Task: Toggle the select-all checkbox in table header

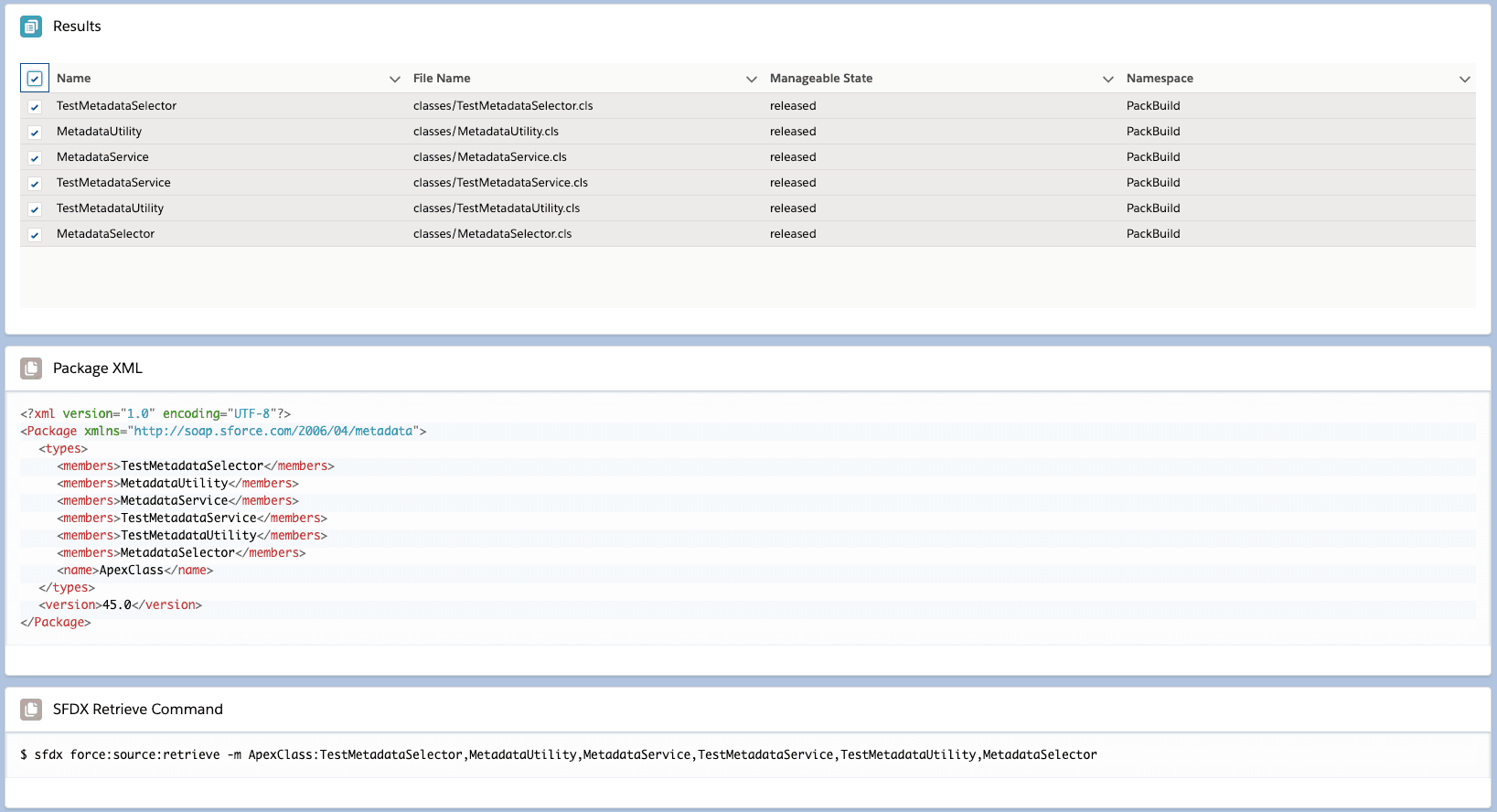Action: (x=35, y=79)
